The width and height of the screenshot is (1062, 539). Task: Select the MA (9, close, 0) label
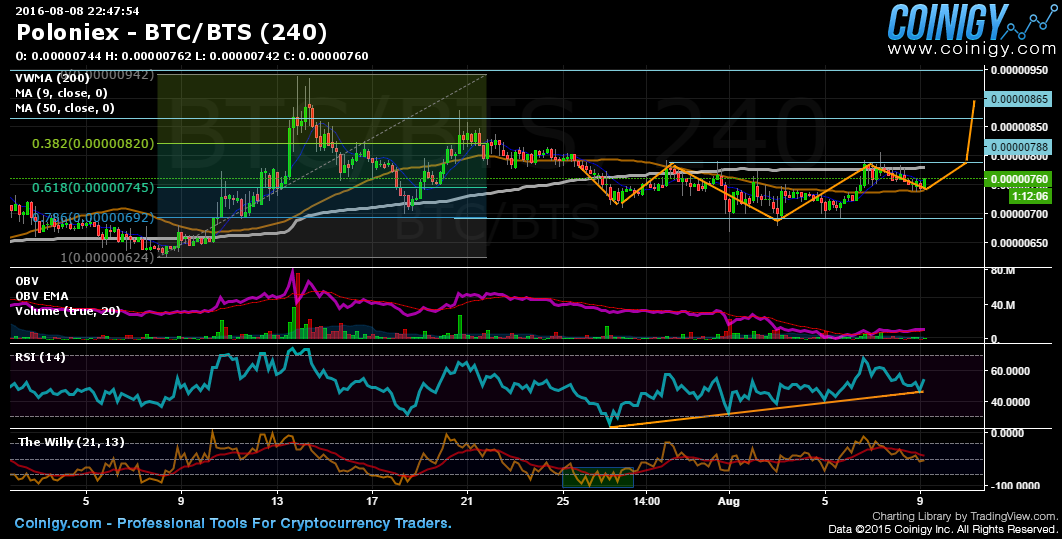coord(62,93)
